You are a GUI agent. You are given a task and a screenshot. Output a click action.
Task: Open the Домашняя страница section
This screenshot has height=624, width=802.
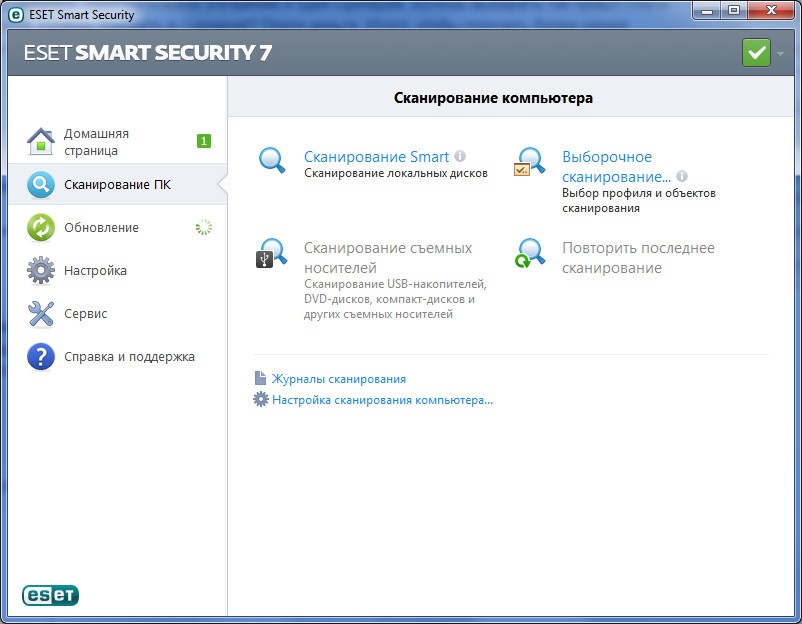(x=96, y=142)
